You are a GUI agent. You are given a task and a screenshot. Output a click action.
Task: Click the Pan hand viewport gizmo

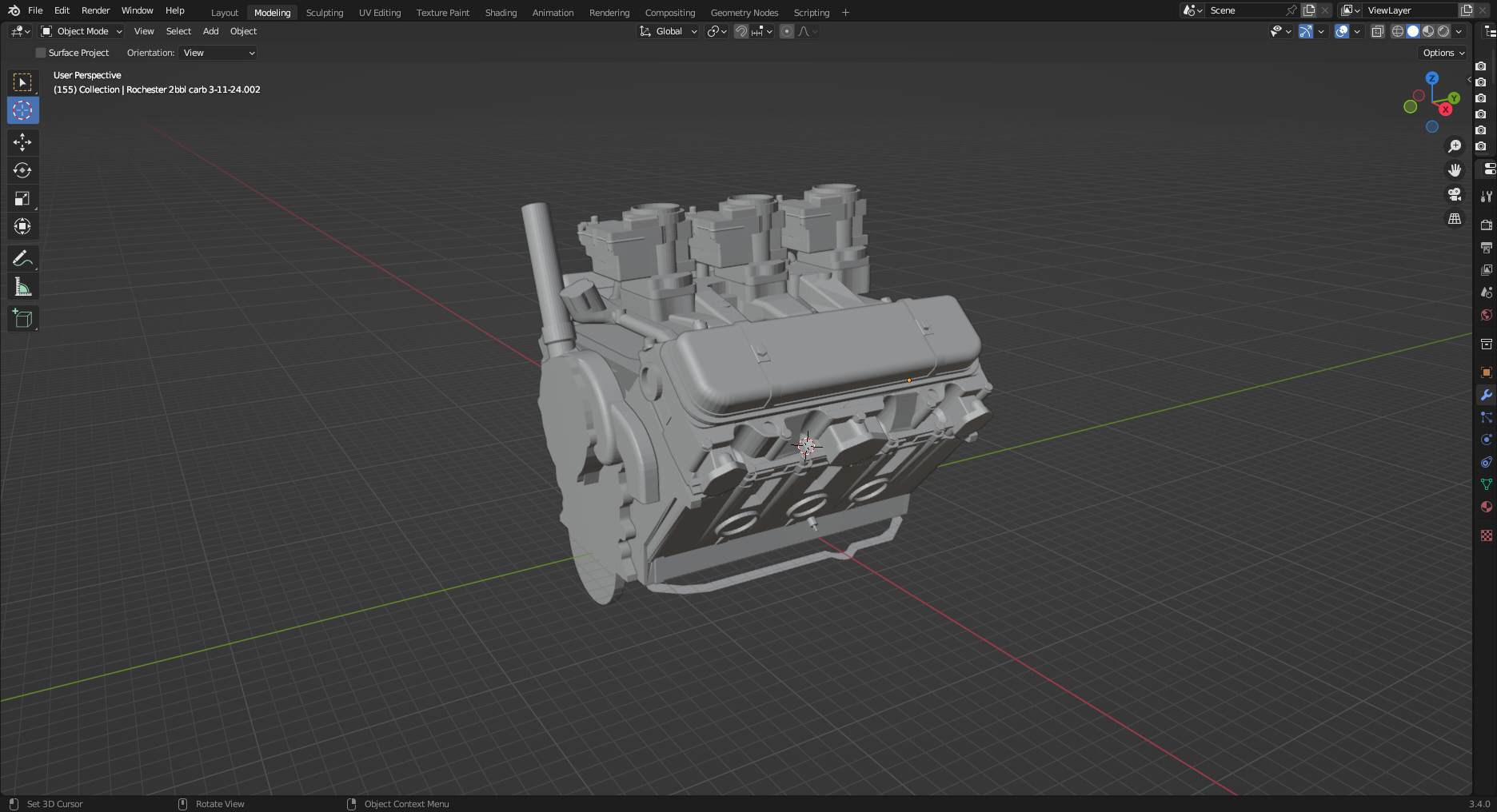click(1455, 170)
